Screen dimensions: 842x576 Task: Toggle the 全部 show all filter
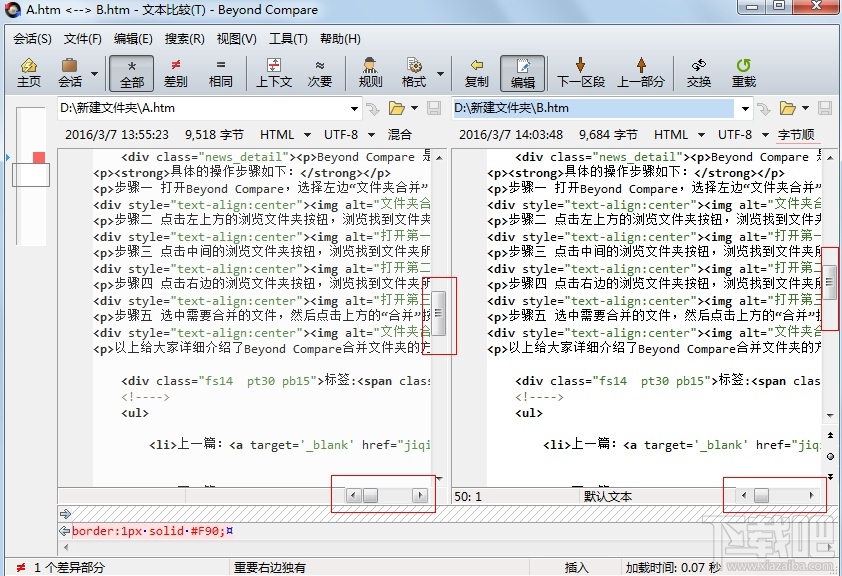click(131, 70)
